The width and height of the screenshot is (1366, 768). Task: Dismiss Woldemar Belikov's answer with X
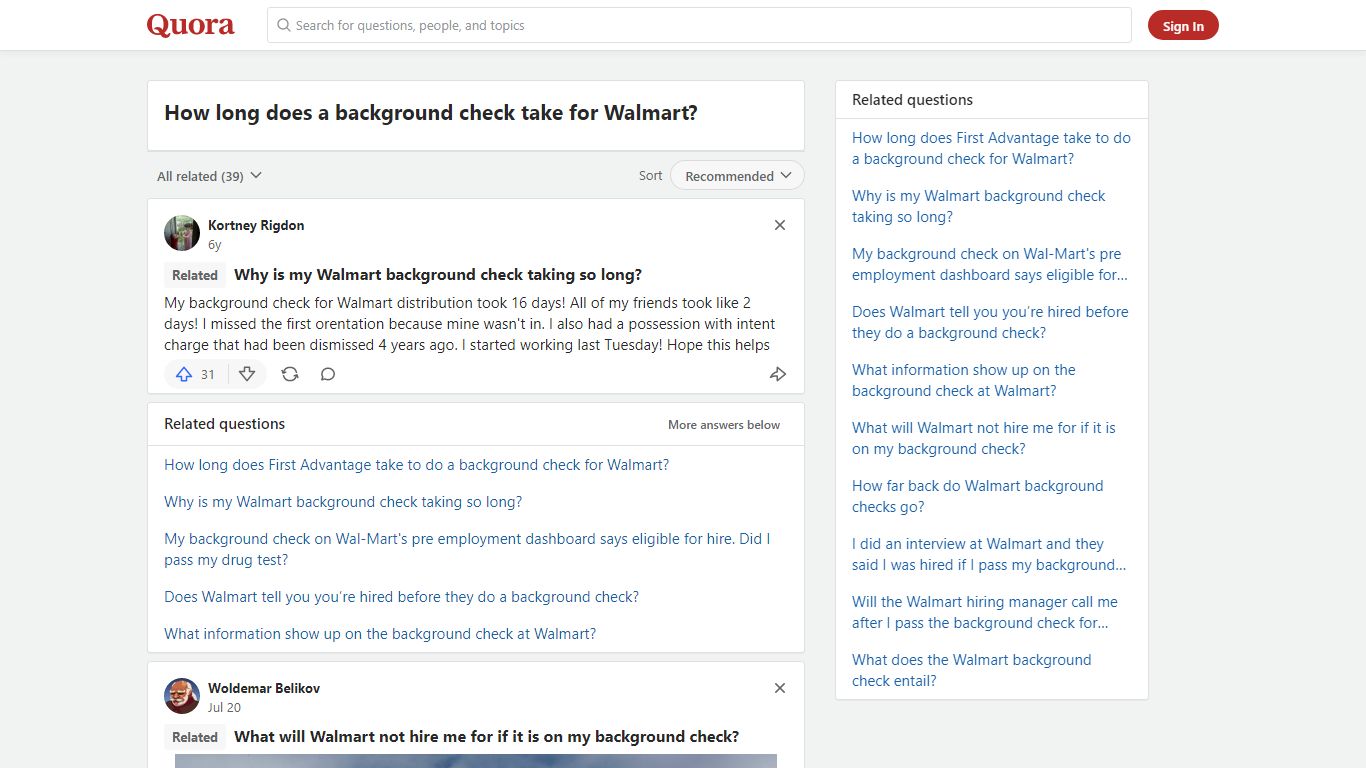click(x=780, y=688)
